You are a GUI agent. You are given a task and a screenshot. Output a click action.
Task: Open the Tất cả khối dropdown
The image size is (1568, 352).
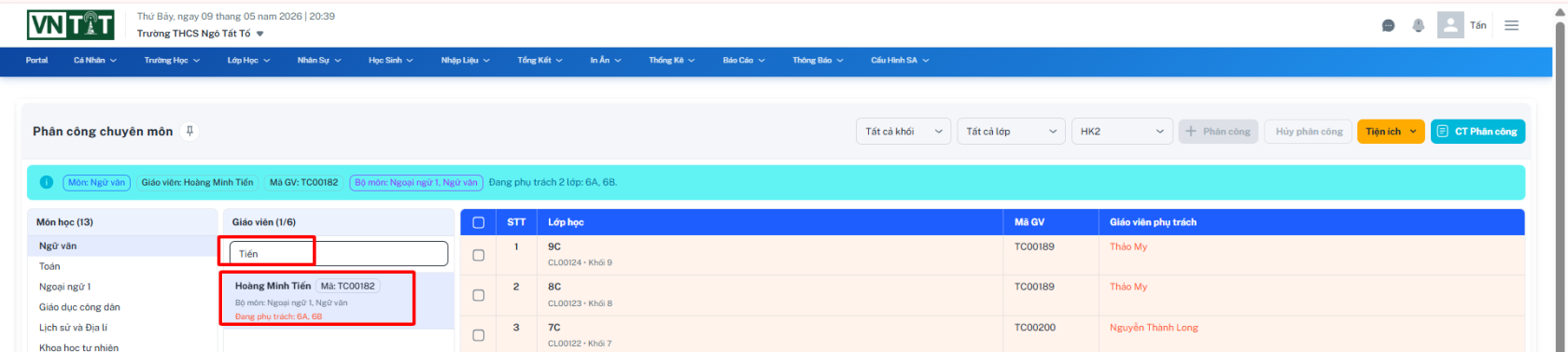(x=903, y=132)
